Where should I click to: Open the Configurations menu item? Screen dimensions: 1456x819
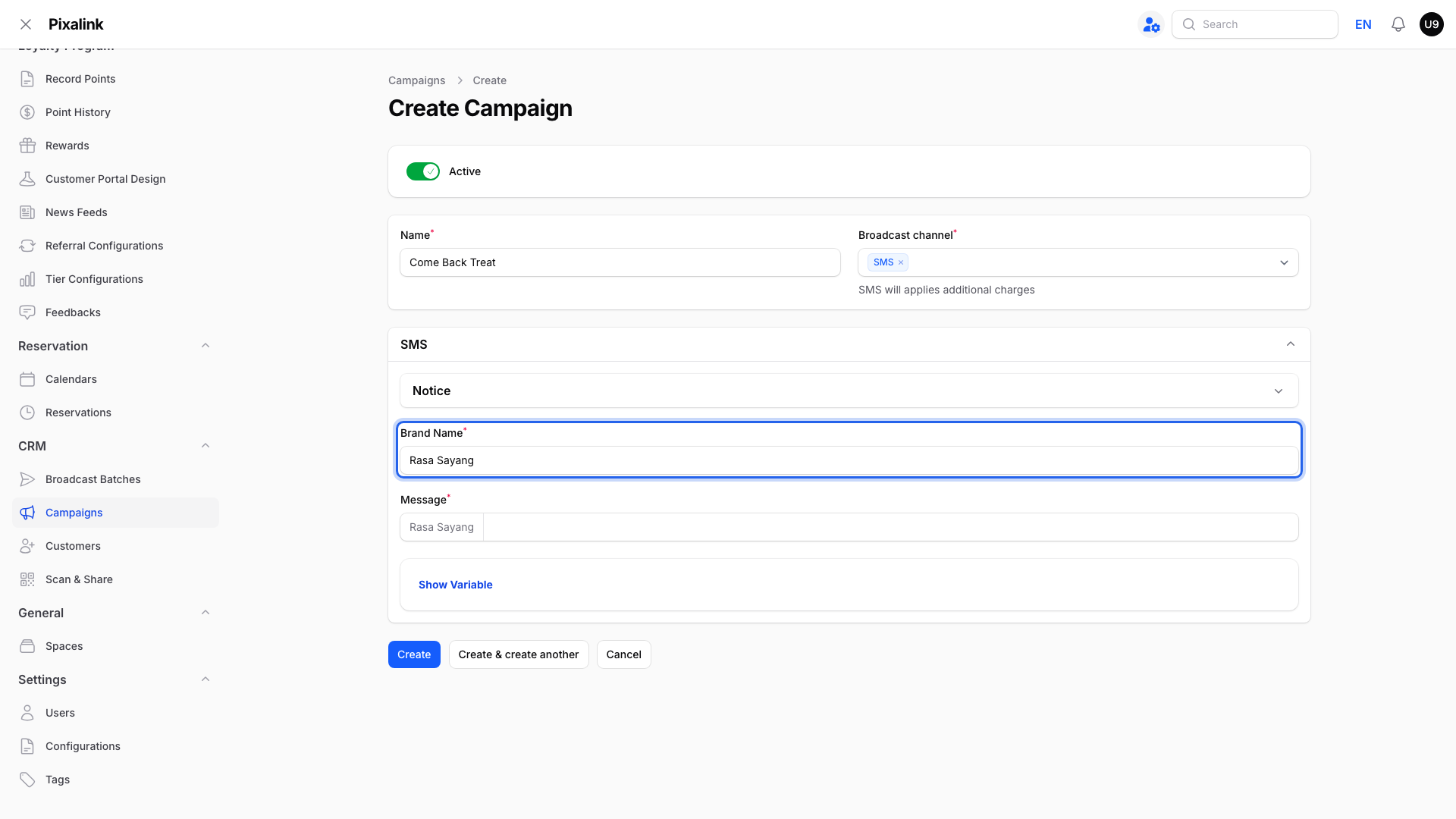pyautogui.click(x=115, y=746)
